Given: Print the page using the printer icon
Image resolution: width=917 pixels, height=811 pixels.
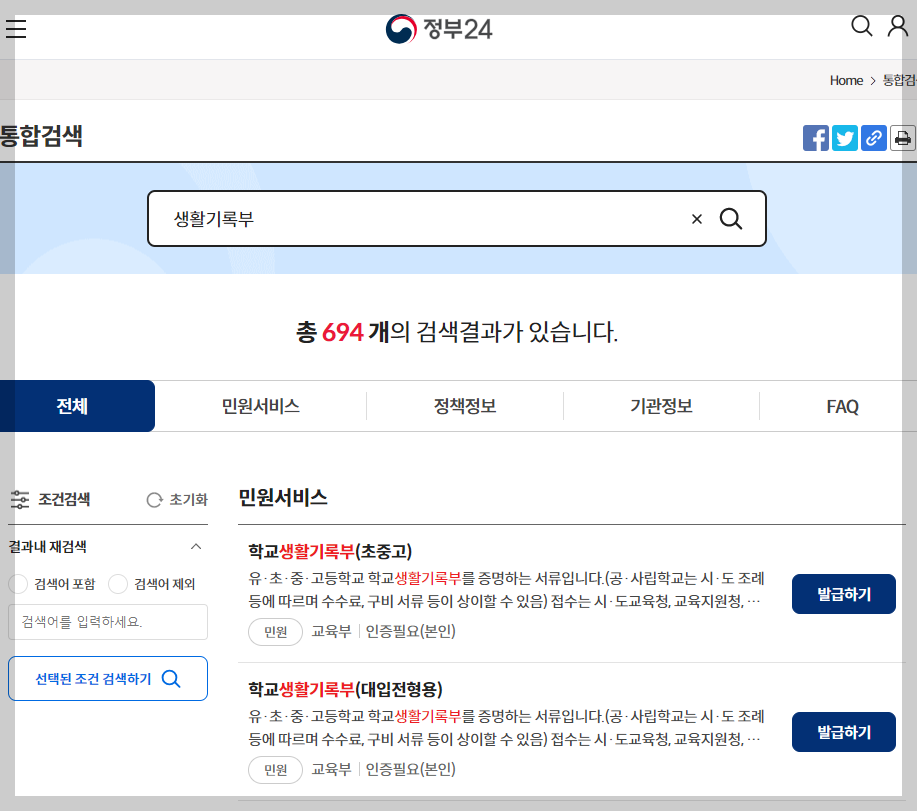Looking at the screenshot, I should (x=902, y=138).
